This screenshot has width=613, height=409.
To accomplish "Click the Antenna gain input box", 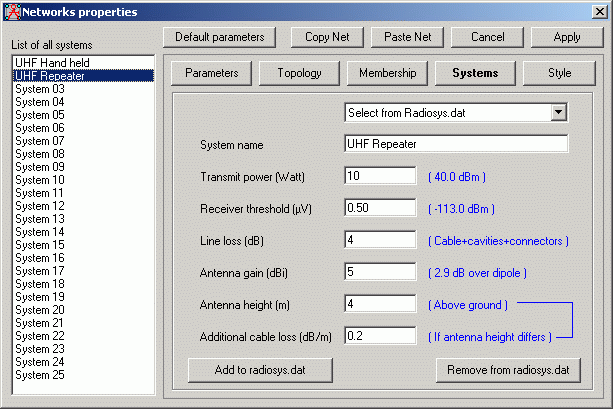I will (x=380, y=272).
